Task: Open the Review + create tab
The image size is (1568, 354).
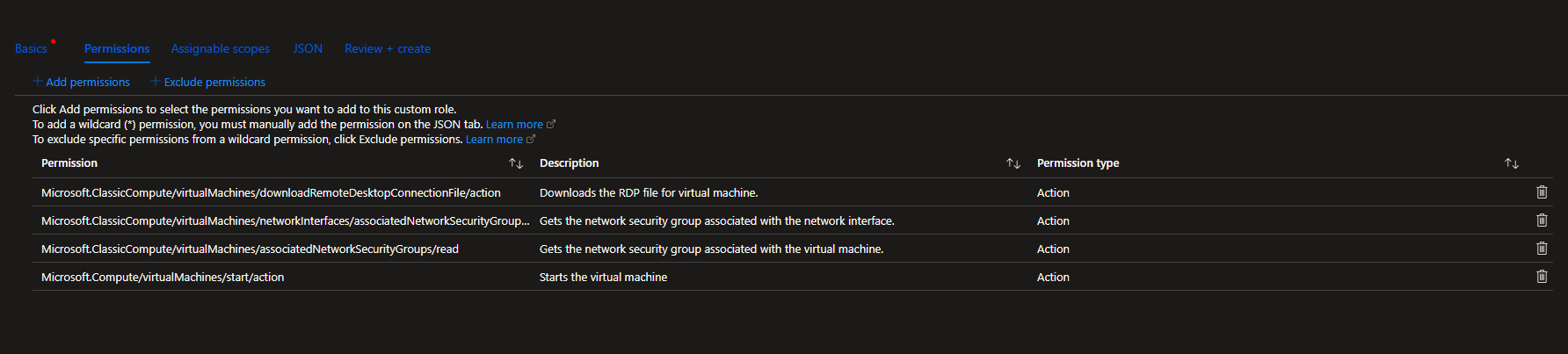Action: pyautogui.click(x=388, y=48)
